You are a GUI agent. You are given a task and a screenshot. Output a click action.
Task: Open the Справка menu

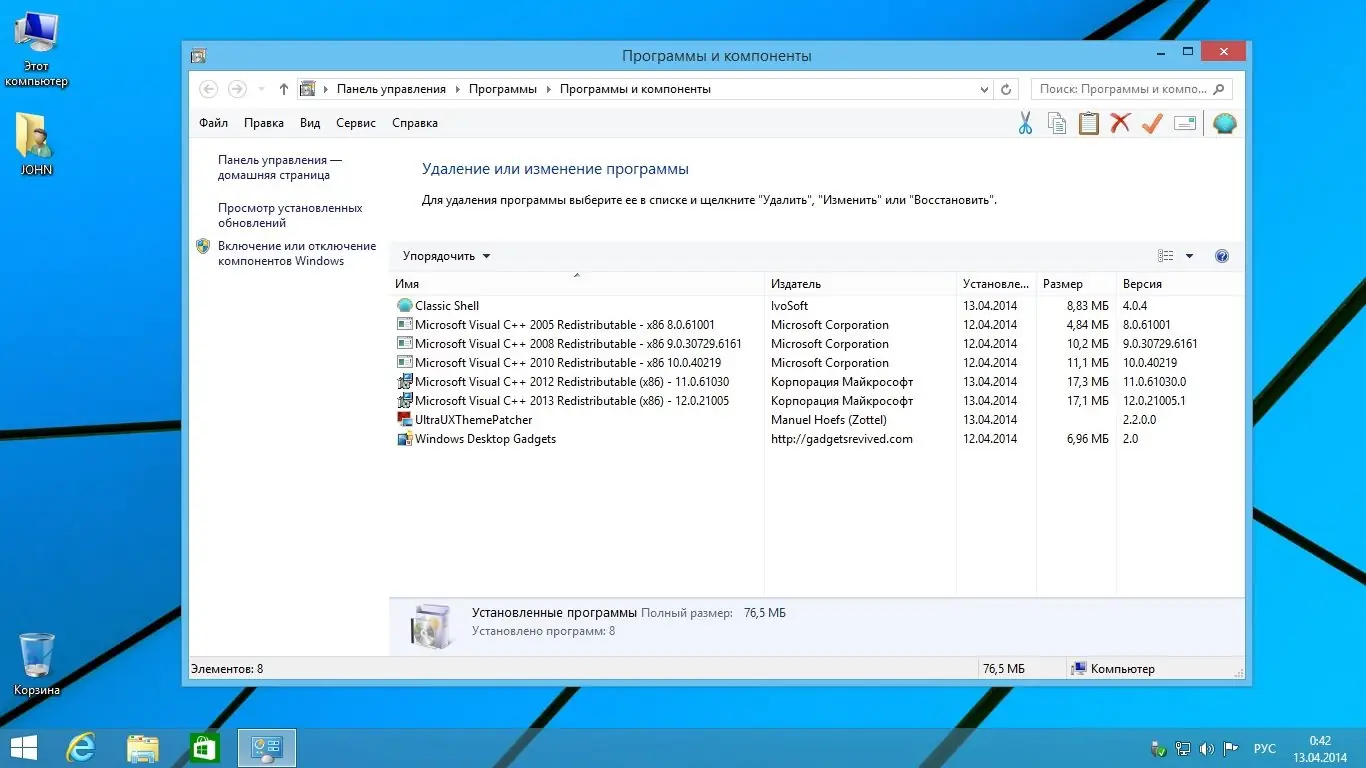coord(415,123)
